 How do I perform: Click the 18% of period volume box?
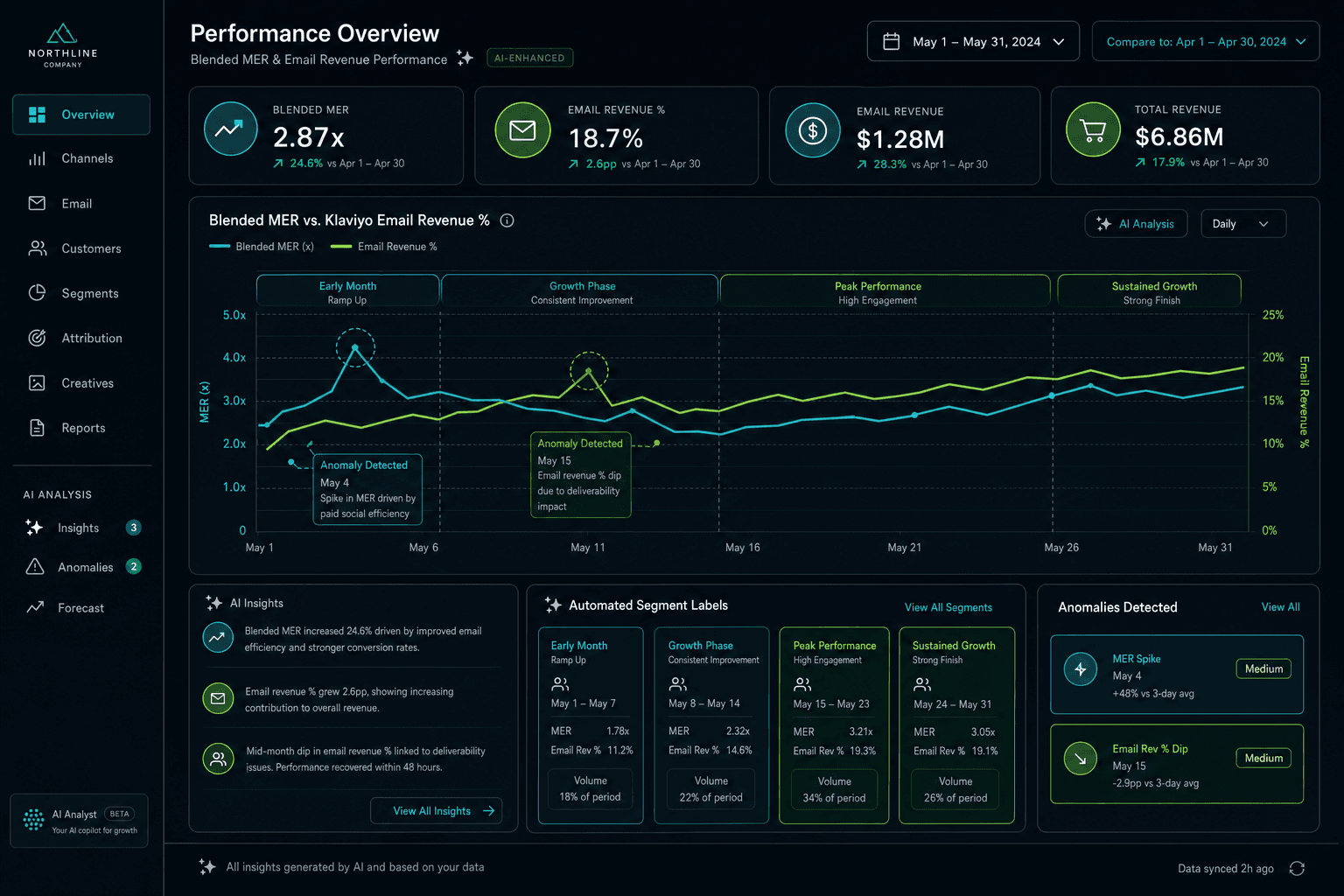tap(590, 788)
